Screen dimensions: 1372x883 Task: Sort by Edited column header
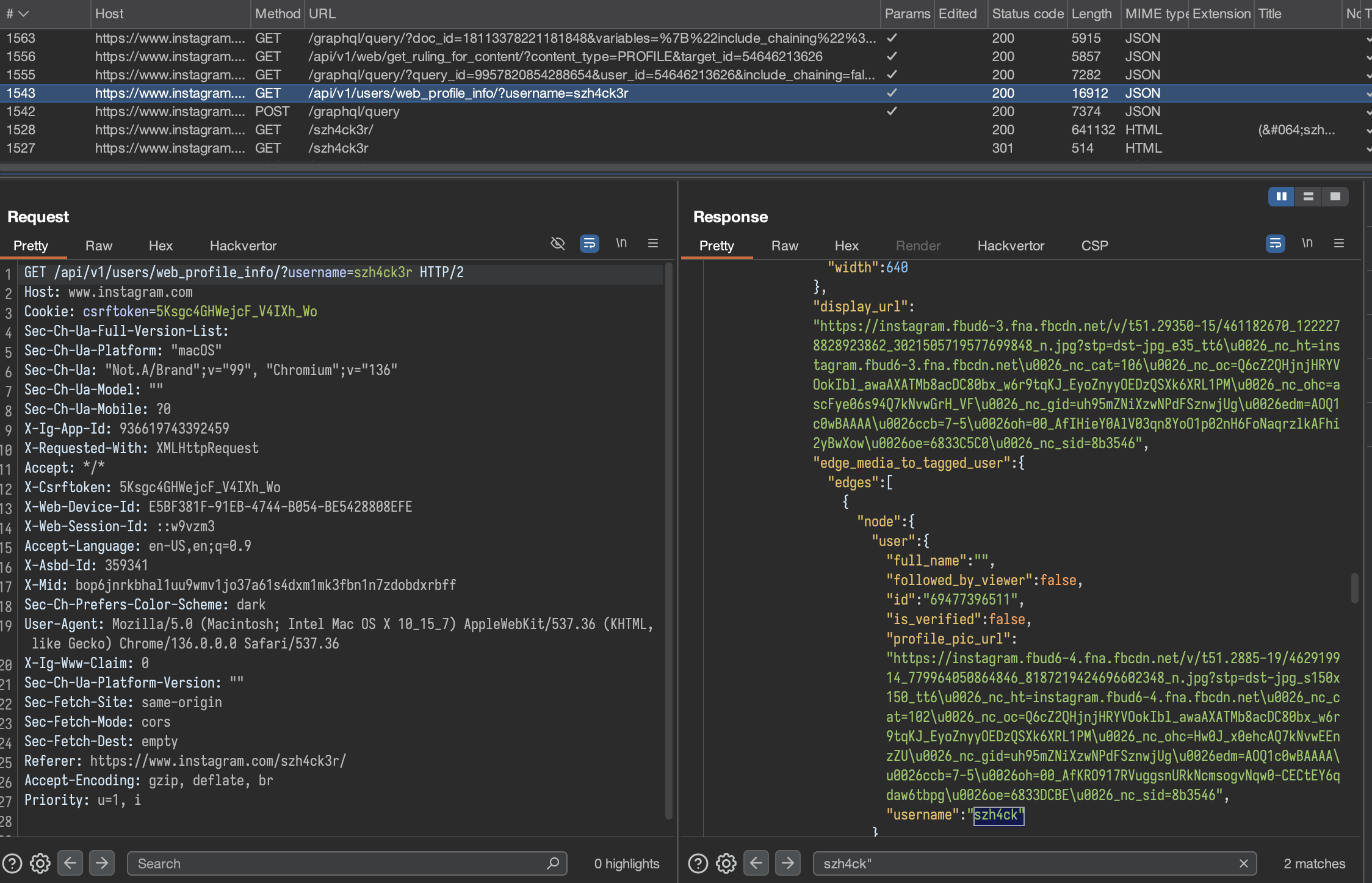click(x=961, y=13)
